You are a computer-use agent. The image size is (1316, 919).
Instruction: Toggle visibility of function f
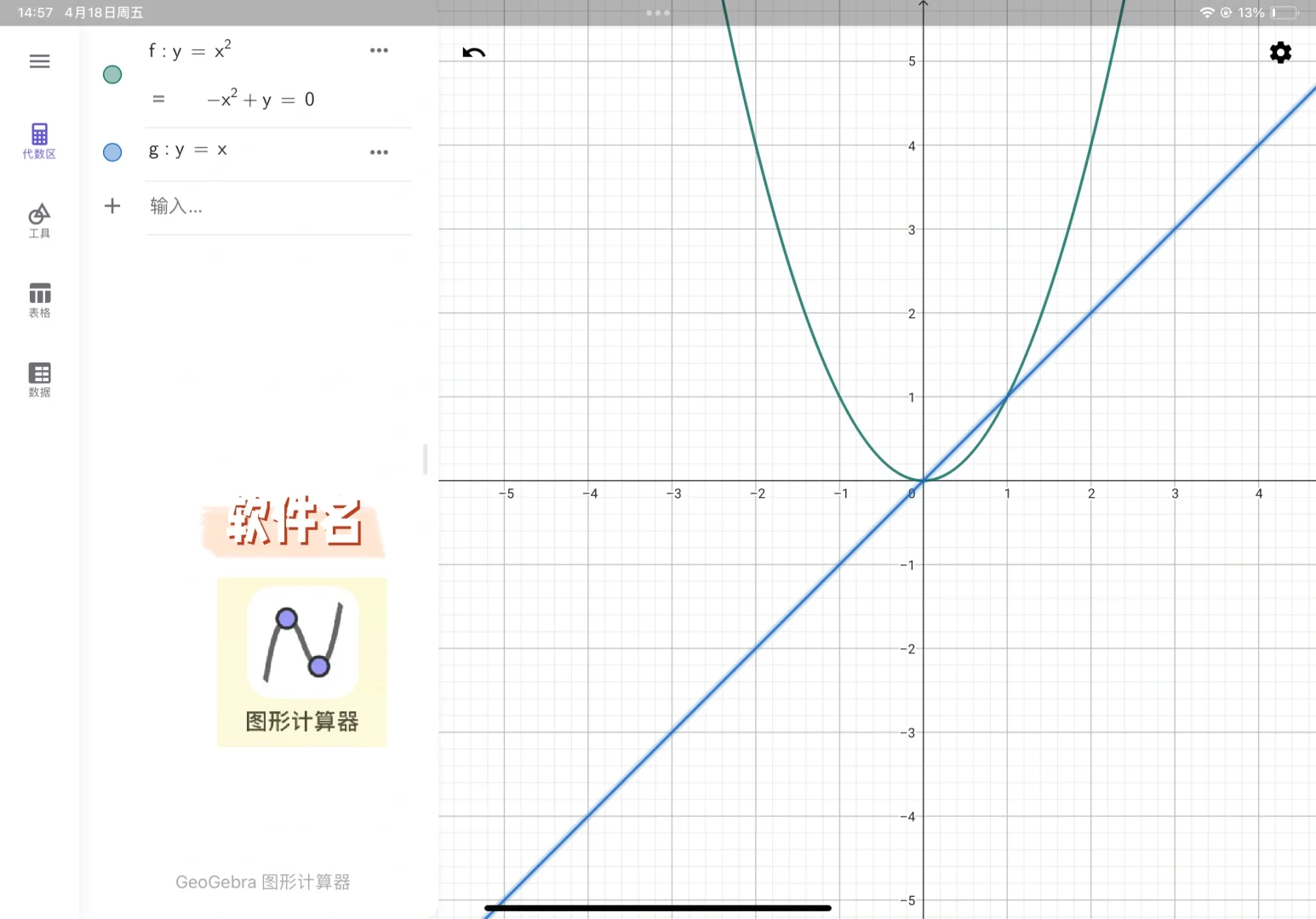click(112, 75)
